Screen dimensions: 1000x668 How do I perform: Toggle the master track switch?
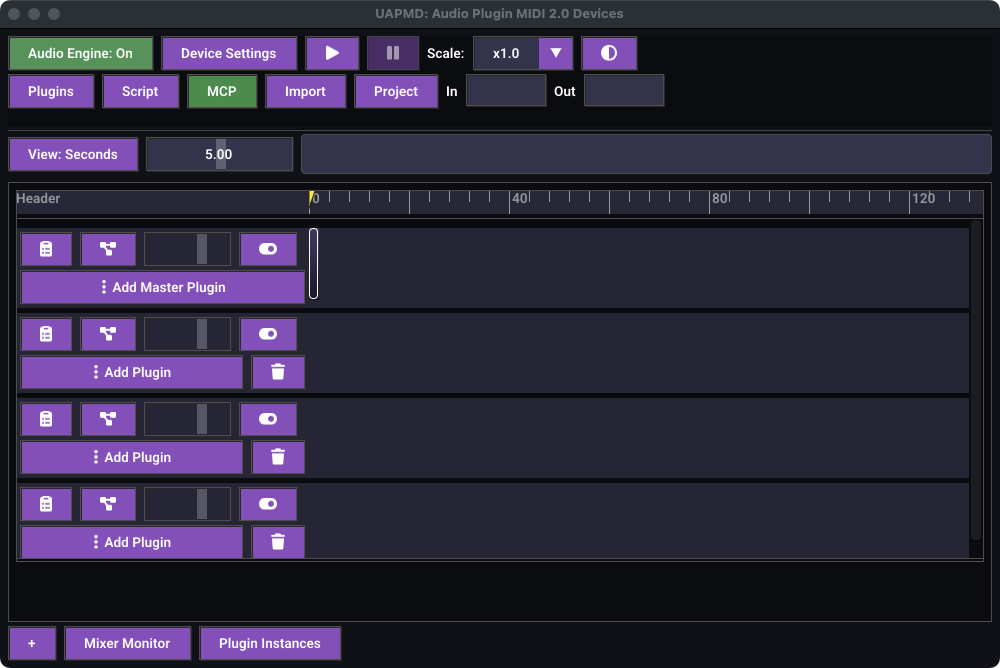268,249
